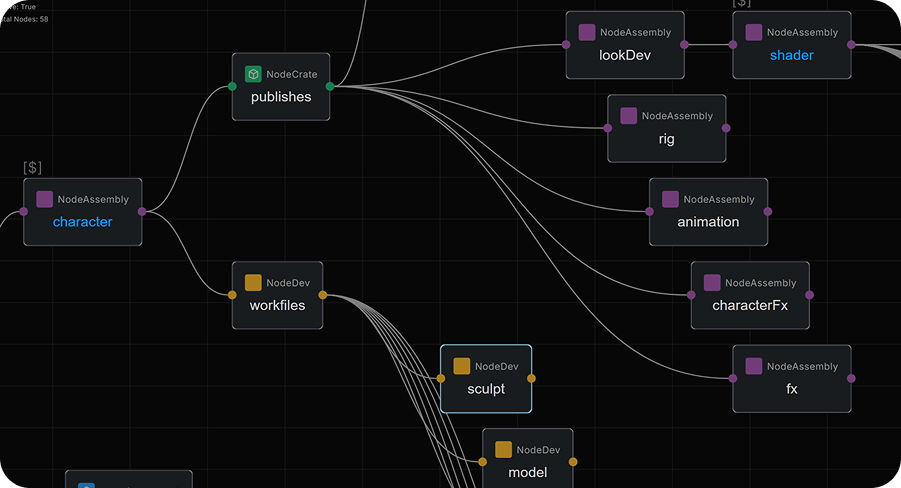Image resolution: width=901 pixels, height=488 pixels.
Task: Click the green crate icon on publishes node
Action: (253, 74)
